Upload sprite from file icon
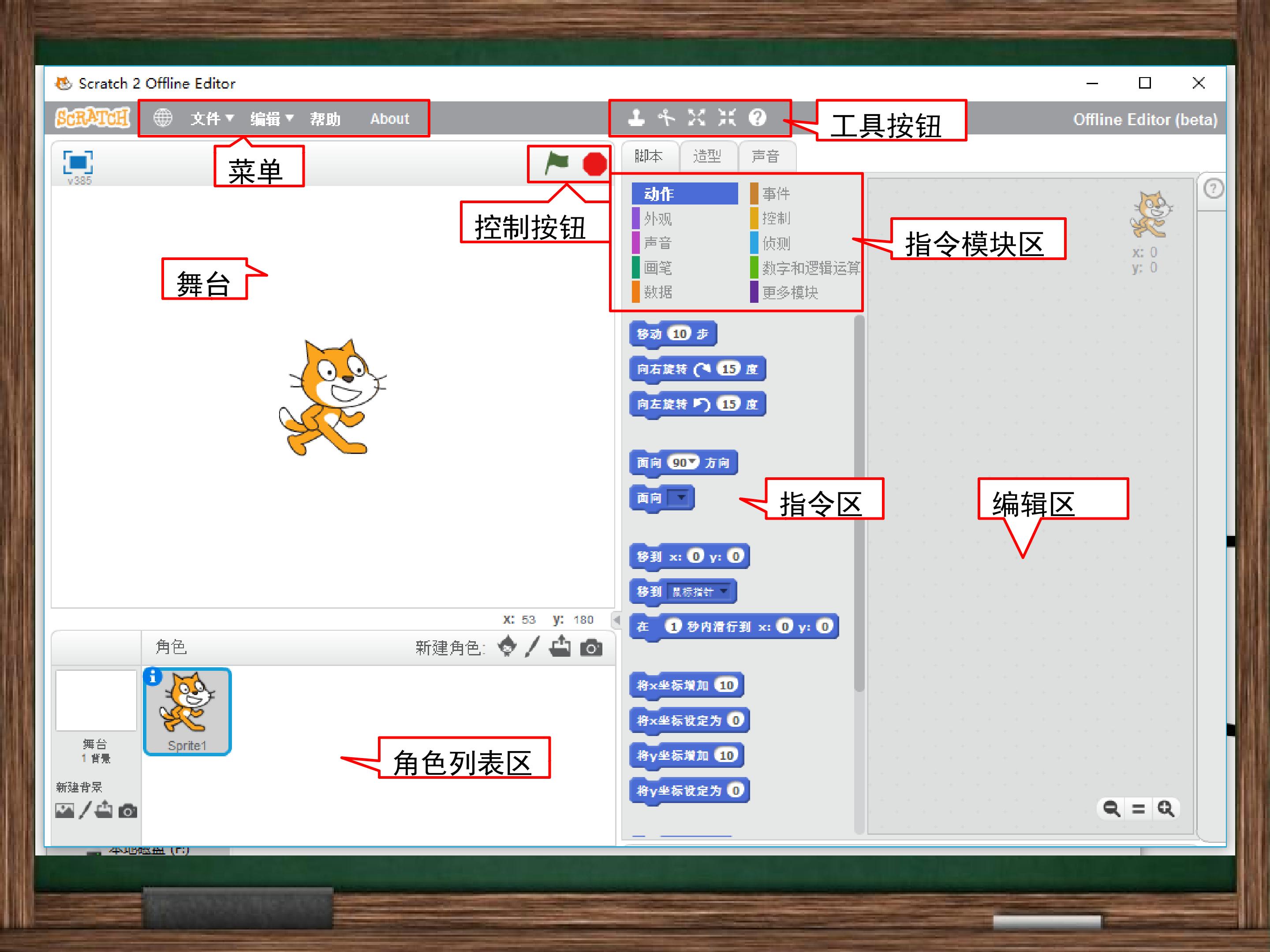This screenshot has width=1270, height=952. (x=560, y=647)
